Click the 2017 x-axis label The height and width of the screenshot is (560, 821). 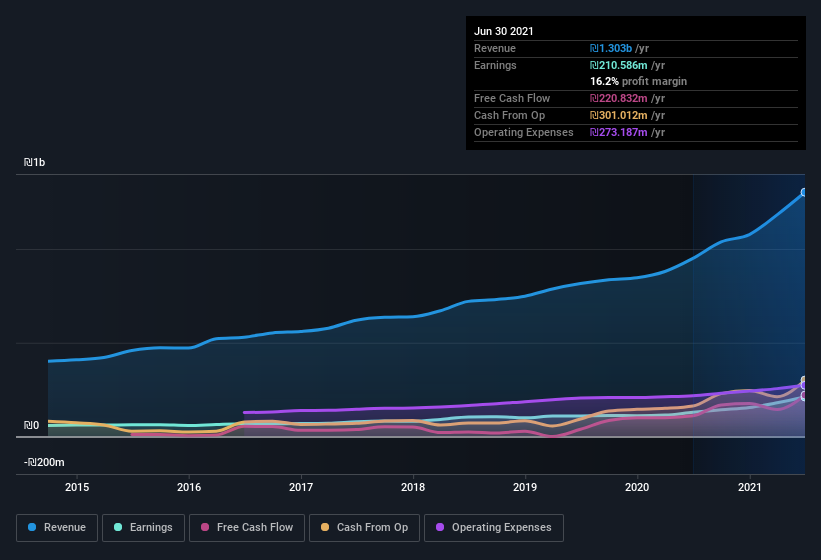[301, 487]
